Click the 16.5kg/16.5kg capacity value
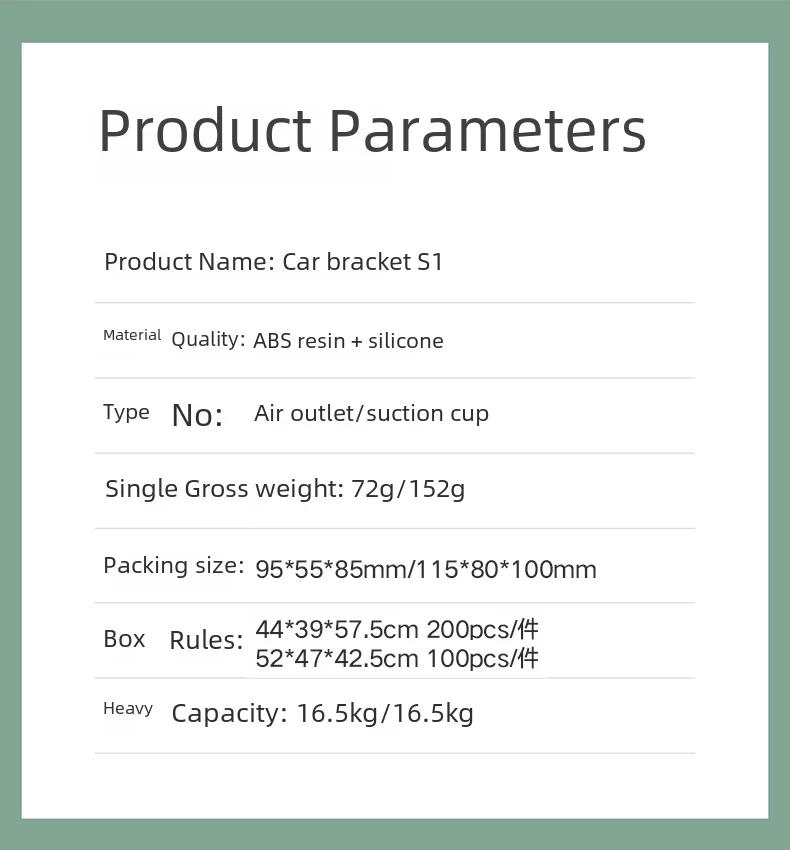This screenshot has width=790, height=850. tap(386, 714)
